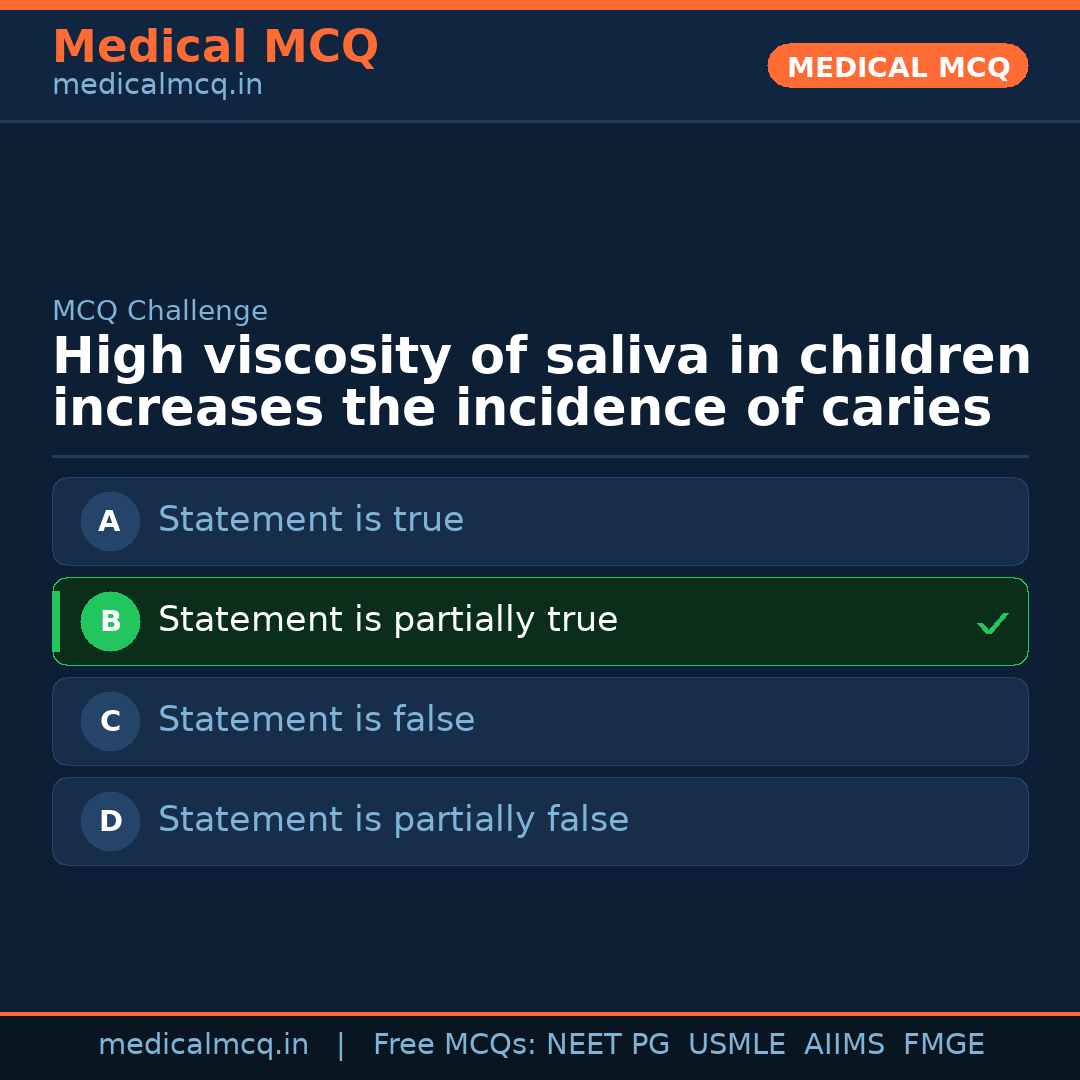Click the green accent bar beside option B
The height and width of the screenshot is (1080, 1080).
coord(56,621)
